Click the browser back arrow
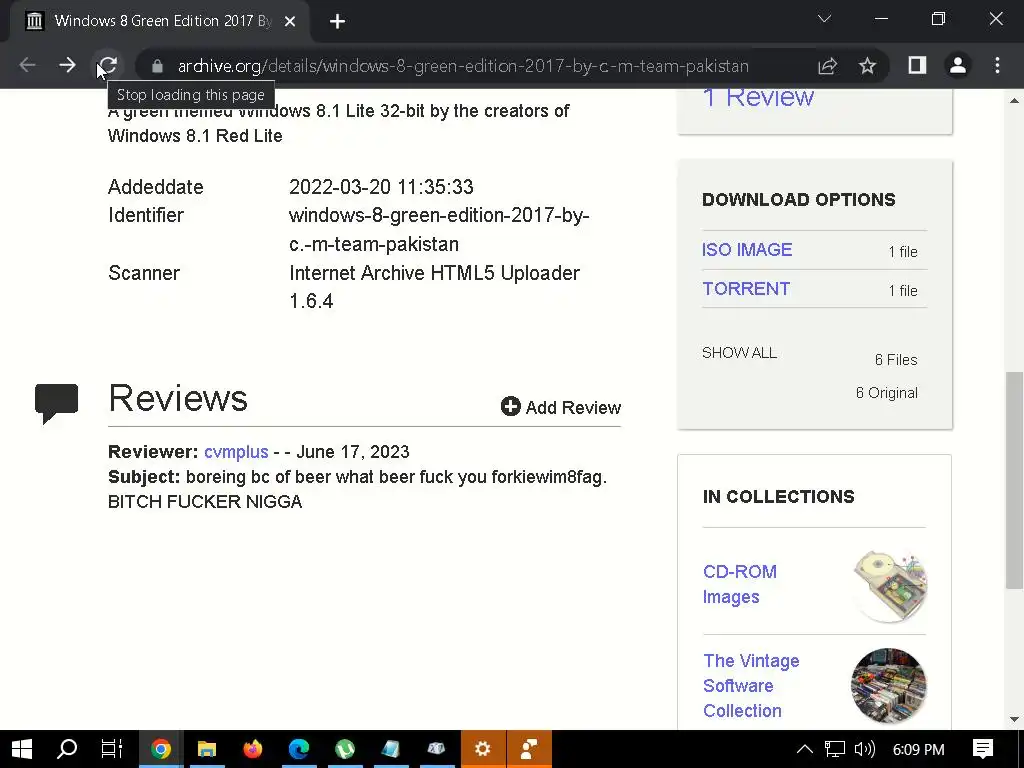Image resolution: width=1024 pixels, height=768 pixels. click(x=27, y=65)
